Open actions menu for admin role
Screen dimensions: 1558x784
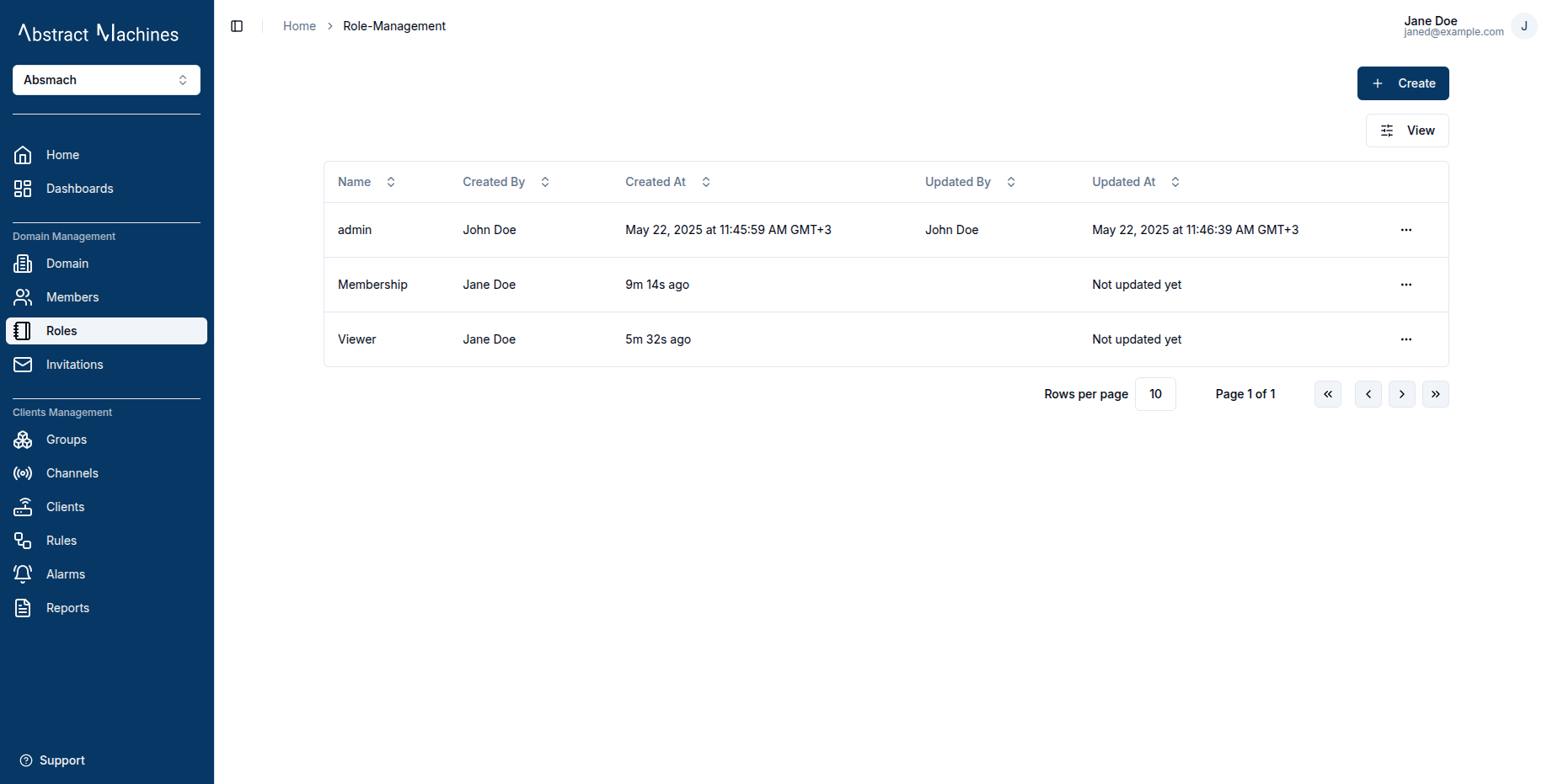pyautogui.click(x=1406, y=230)
